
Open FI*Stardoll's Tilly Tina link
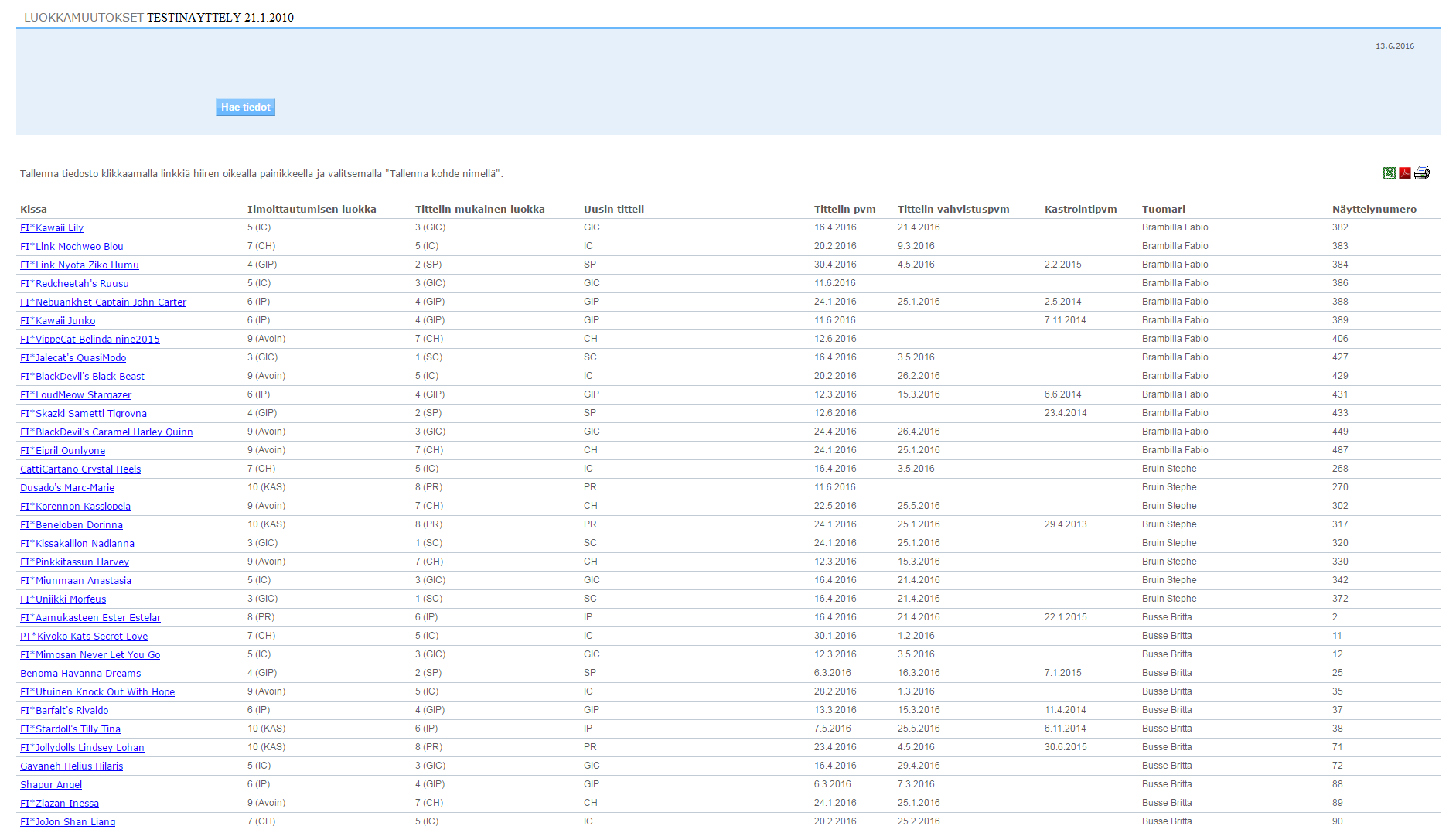pyautogui.click(x=70, y=729)
